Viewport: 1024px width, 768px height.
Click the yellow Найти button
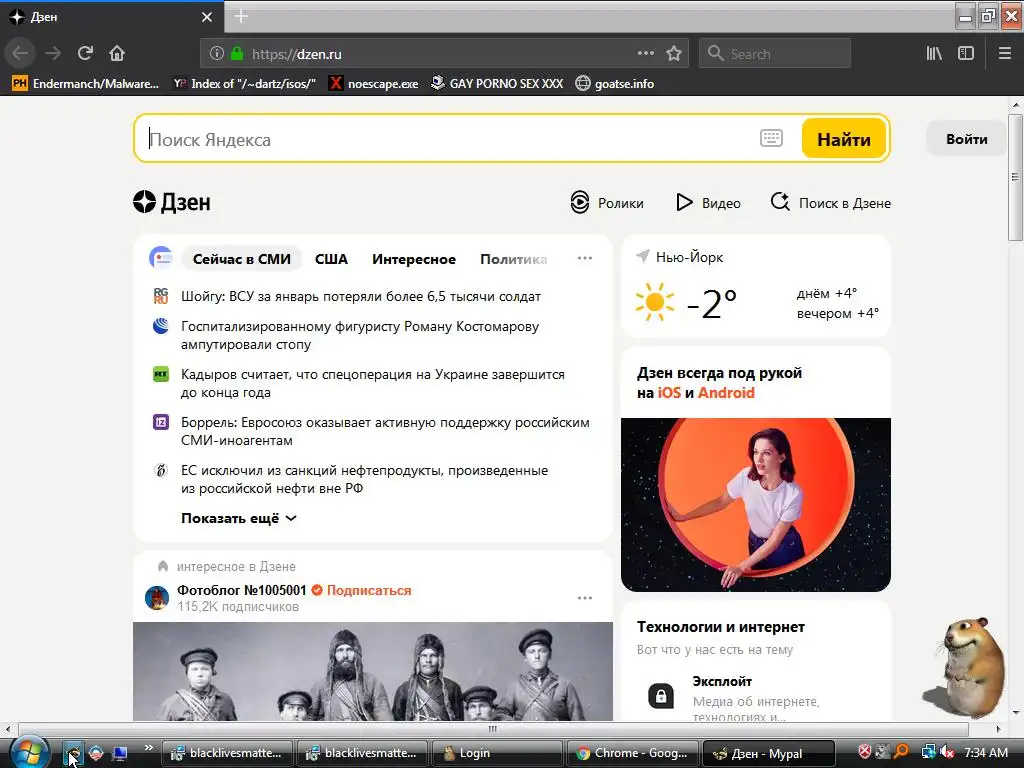pyautogui.click(x=844, y=139)
